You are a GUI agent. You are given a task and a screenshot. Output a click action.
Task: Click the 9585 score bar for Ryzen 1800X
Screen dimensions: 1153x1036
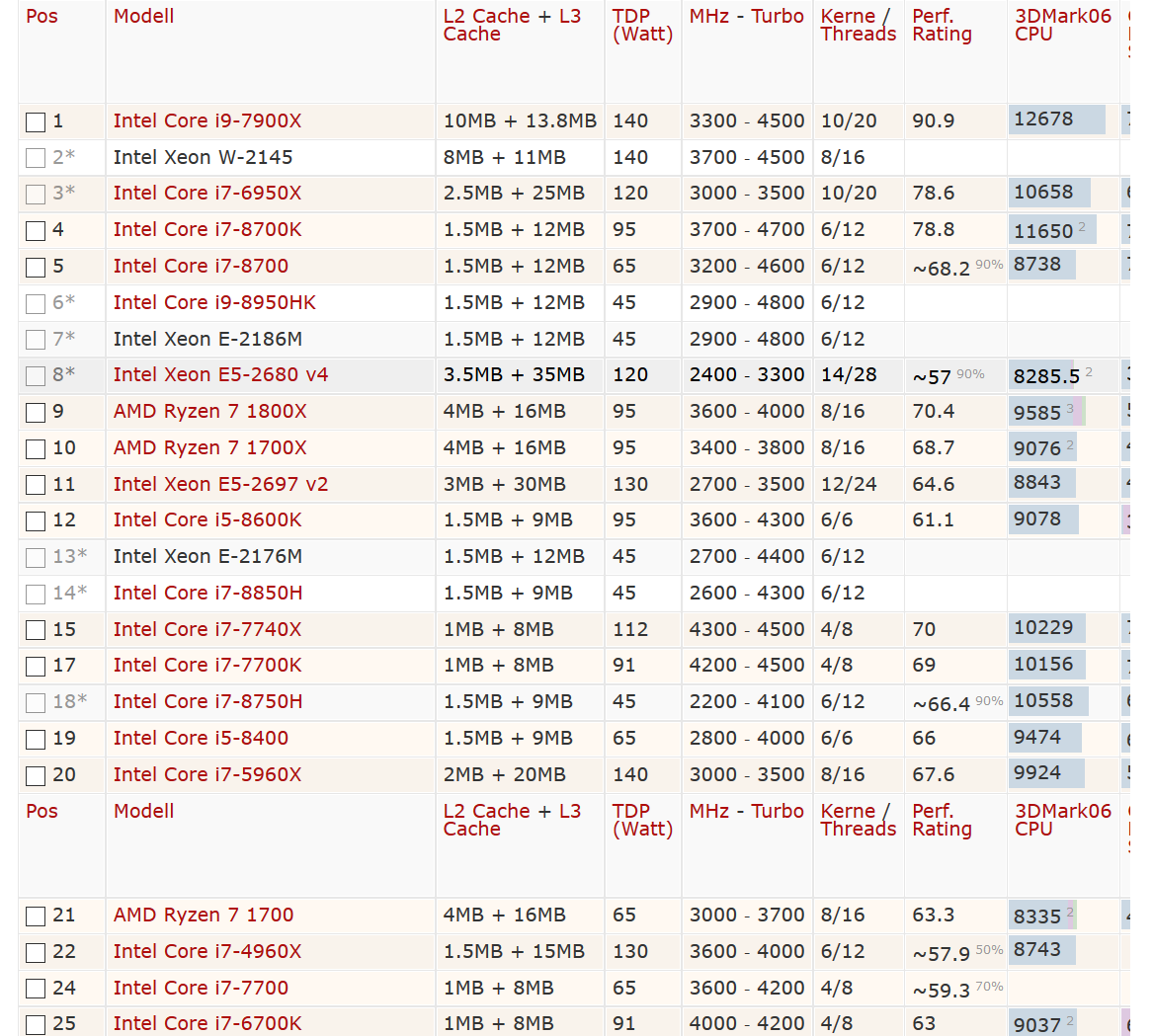pyautogui.click(x=1047, y=412)
